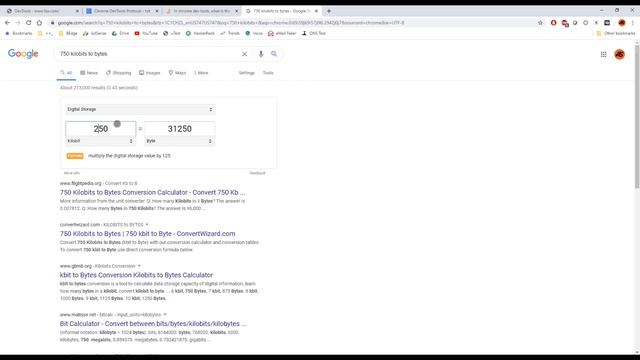
Task: Select the Maps results tab
Action: (x=177, y=73)
